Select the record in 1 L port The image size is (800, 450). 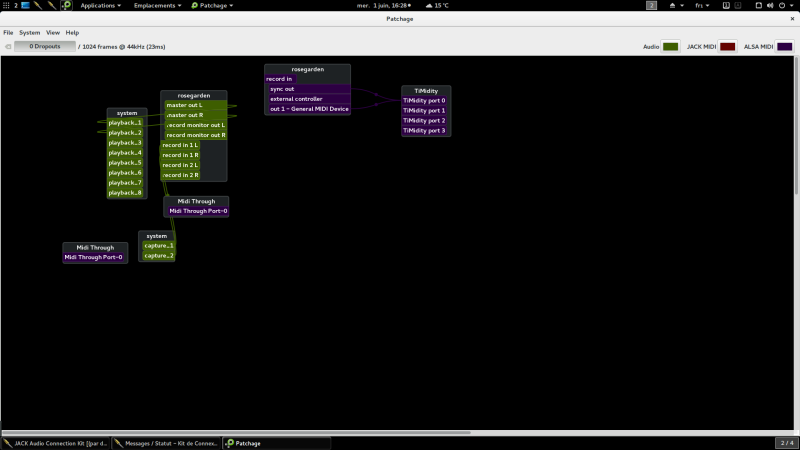click(180, 145)
